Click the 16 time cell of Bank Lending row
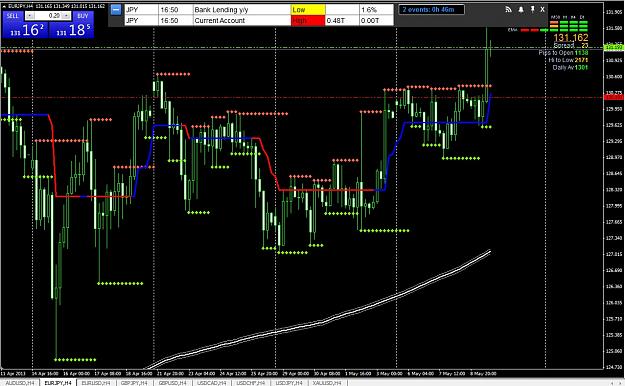 coord(175,10)
